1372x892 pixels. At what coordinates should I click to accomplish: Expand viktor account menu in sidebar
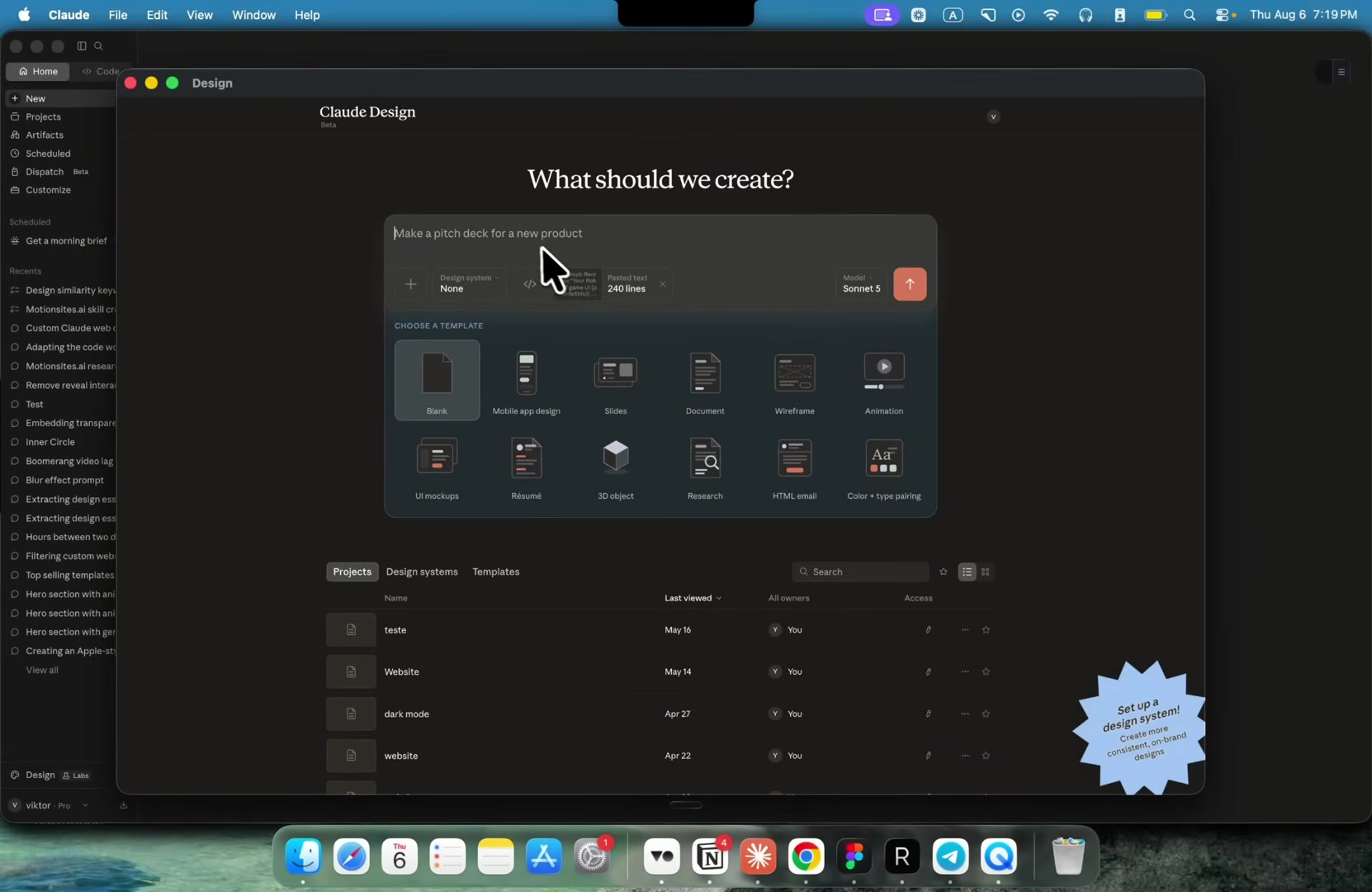click(x=50, y=805)
